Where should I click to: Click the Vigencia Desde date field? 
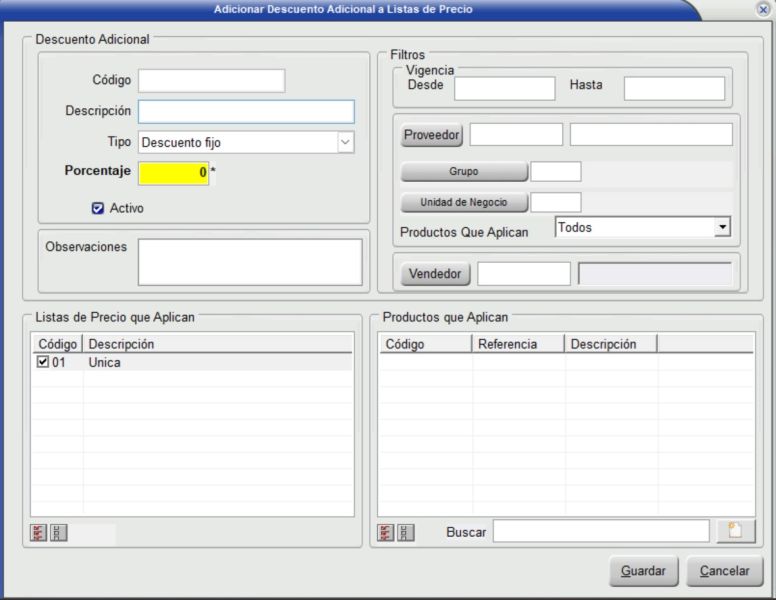click(504, 88)
